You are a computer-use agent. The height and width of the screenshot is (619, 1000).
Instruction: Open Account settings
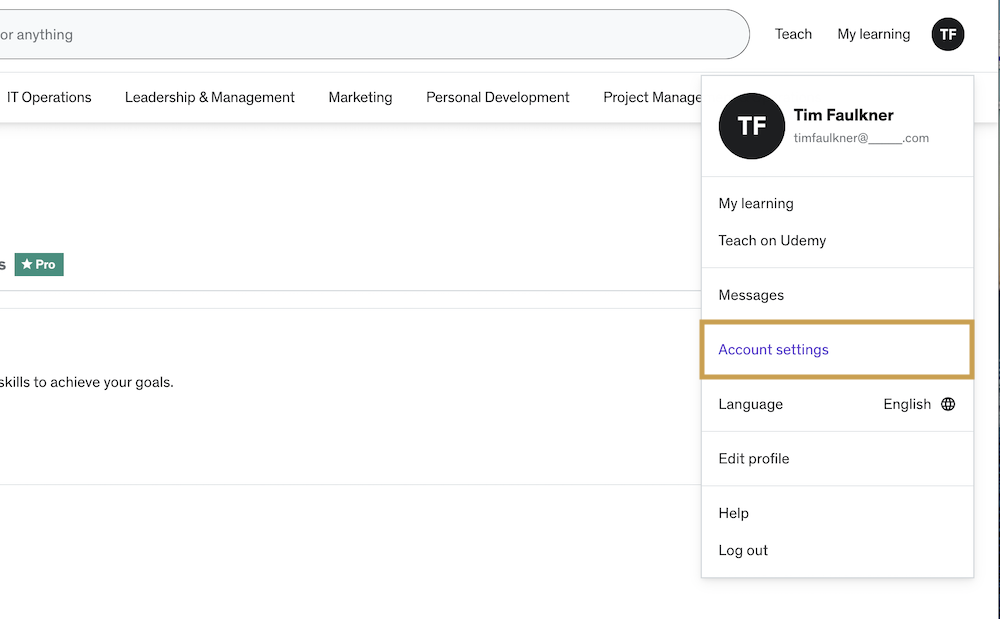(x=773, y=350)
